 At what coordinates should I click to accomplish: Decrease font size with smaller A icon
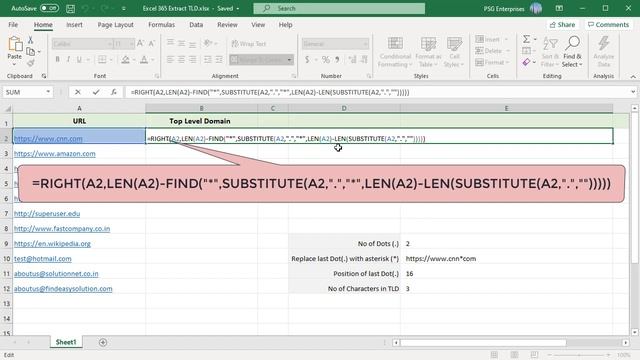151,43
